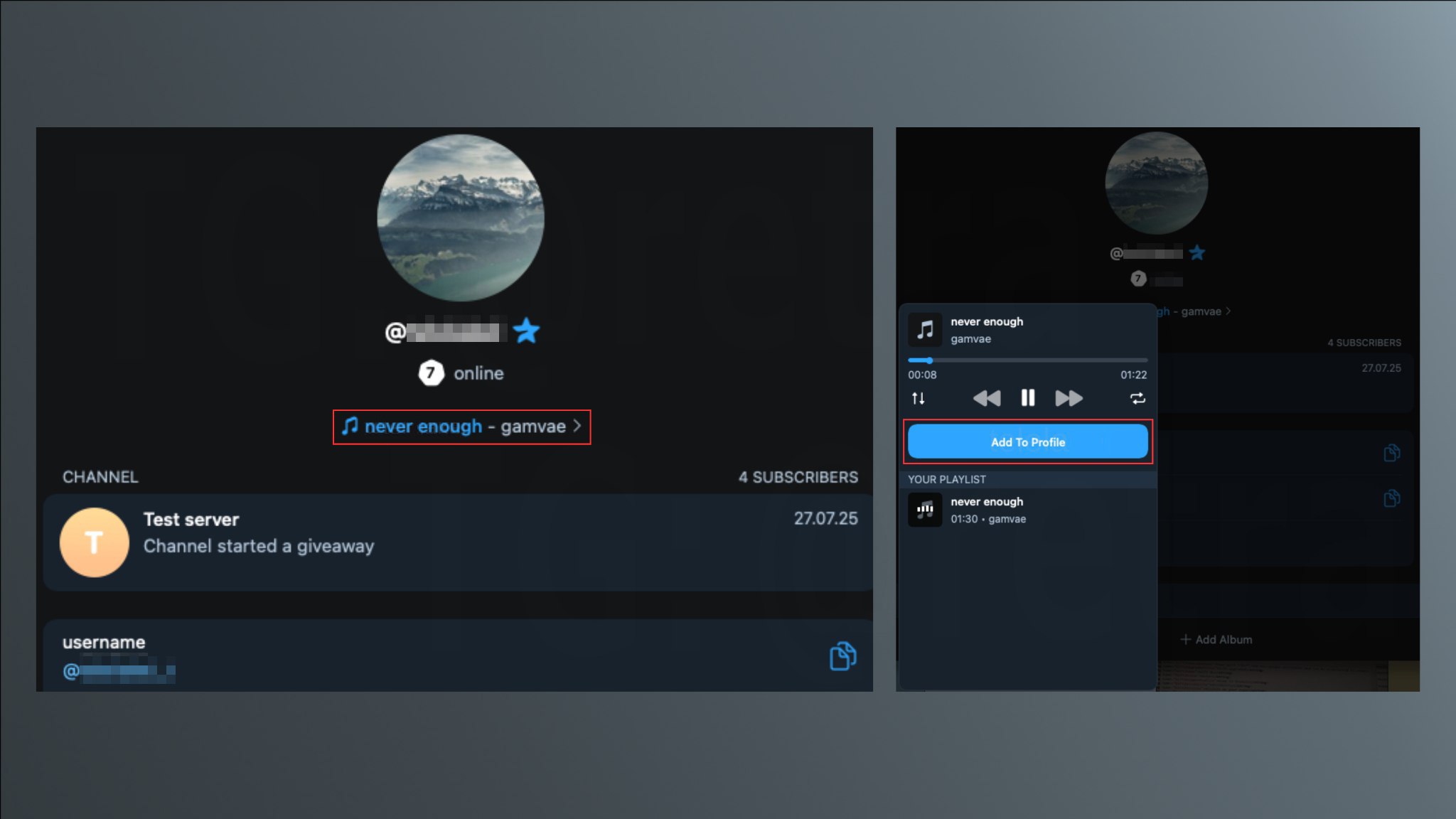This screenshot has width=1456, height=819.
Task: Seek on the audio progress bar
Action: [x=1027, y=360]
